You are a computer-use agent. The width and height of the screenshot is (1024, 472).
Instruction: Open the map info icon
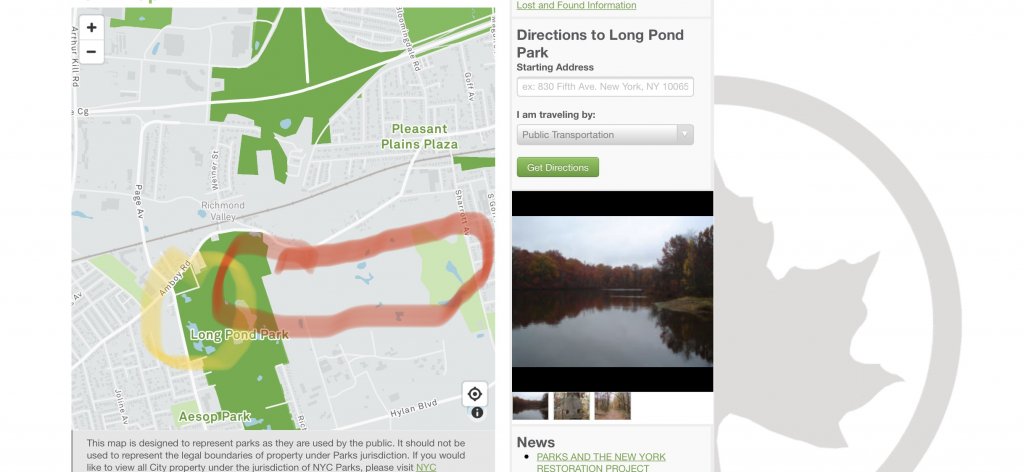(477, 413)
